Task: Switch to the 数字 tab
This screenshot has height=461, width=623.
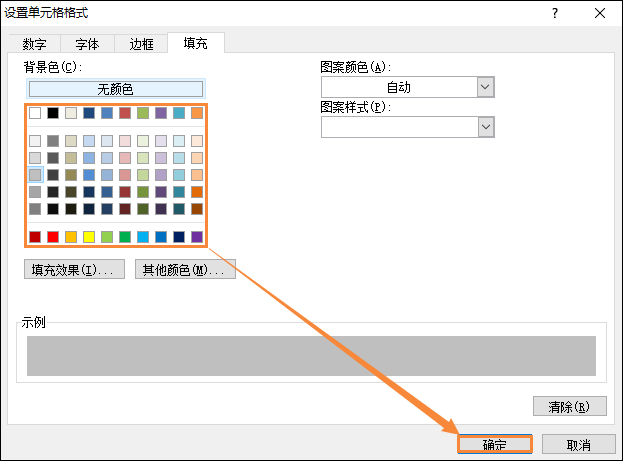Action: (34, 44)
